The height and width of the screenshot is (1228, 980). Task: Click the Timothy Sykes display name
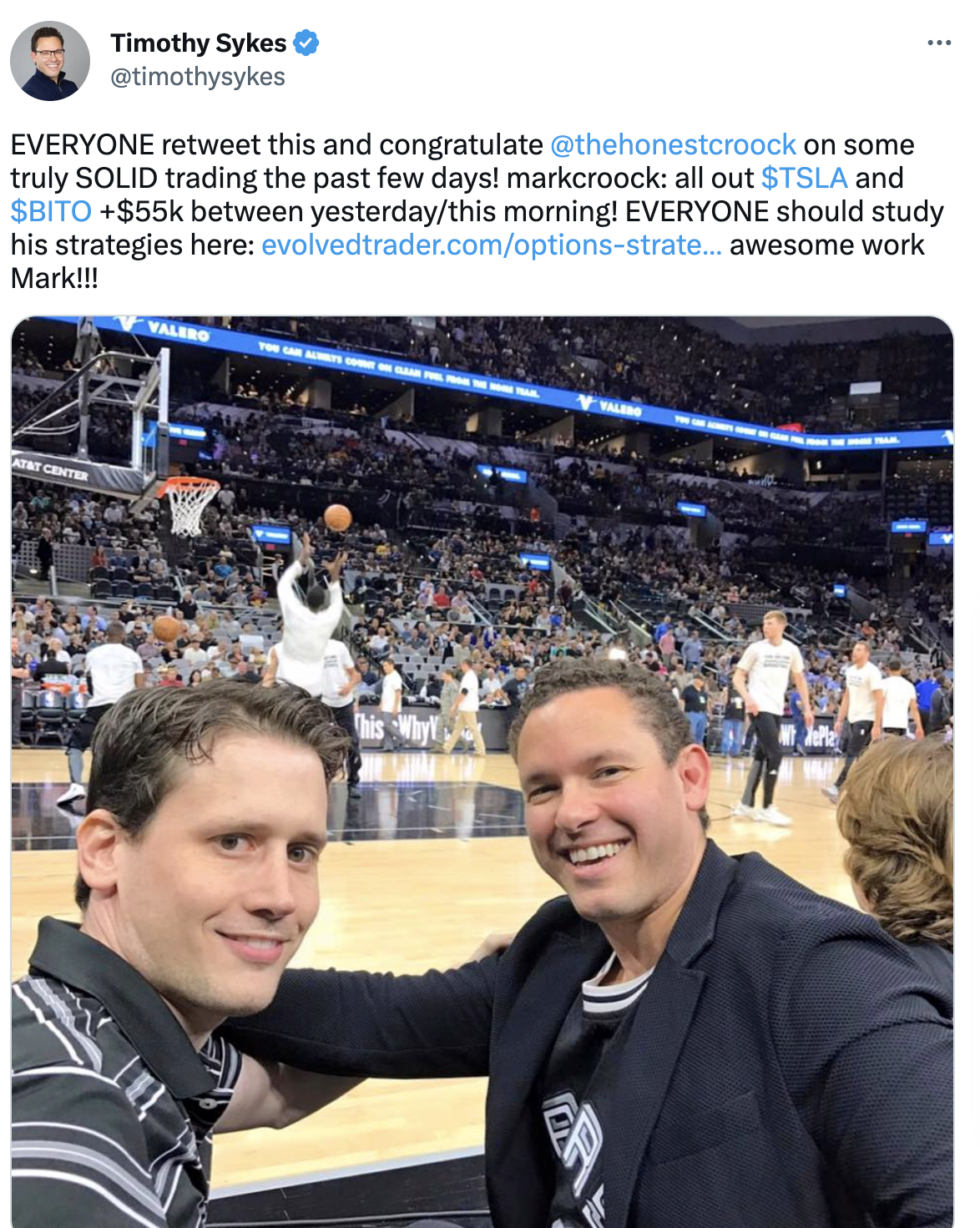[x=199, y=43]
